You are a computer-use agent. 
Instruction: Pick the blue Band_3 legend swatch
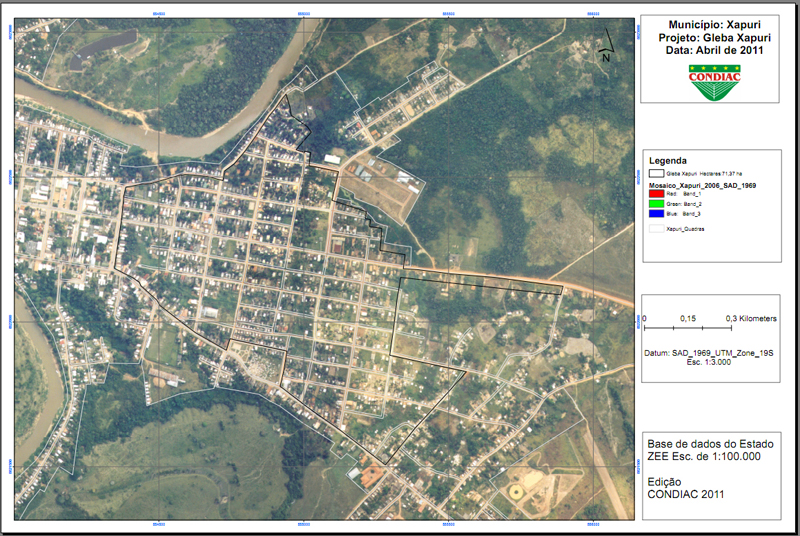click(x=656, y=214)
